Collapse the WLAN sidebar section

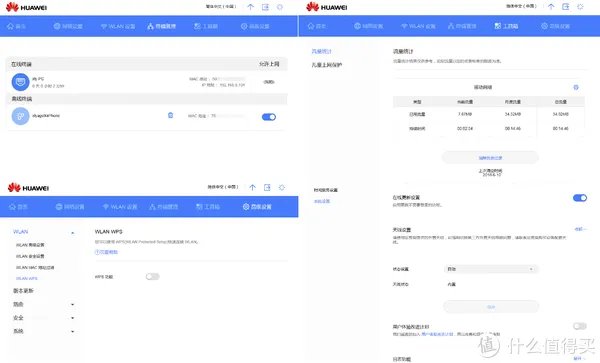coord(73,233)
